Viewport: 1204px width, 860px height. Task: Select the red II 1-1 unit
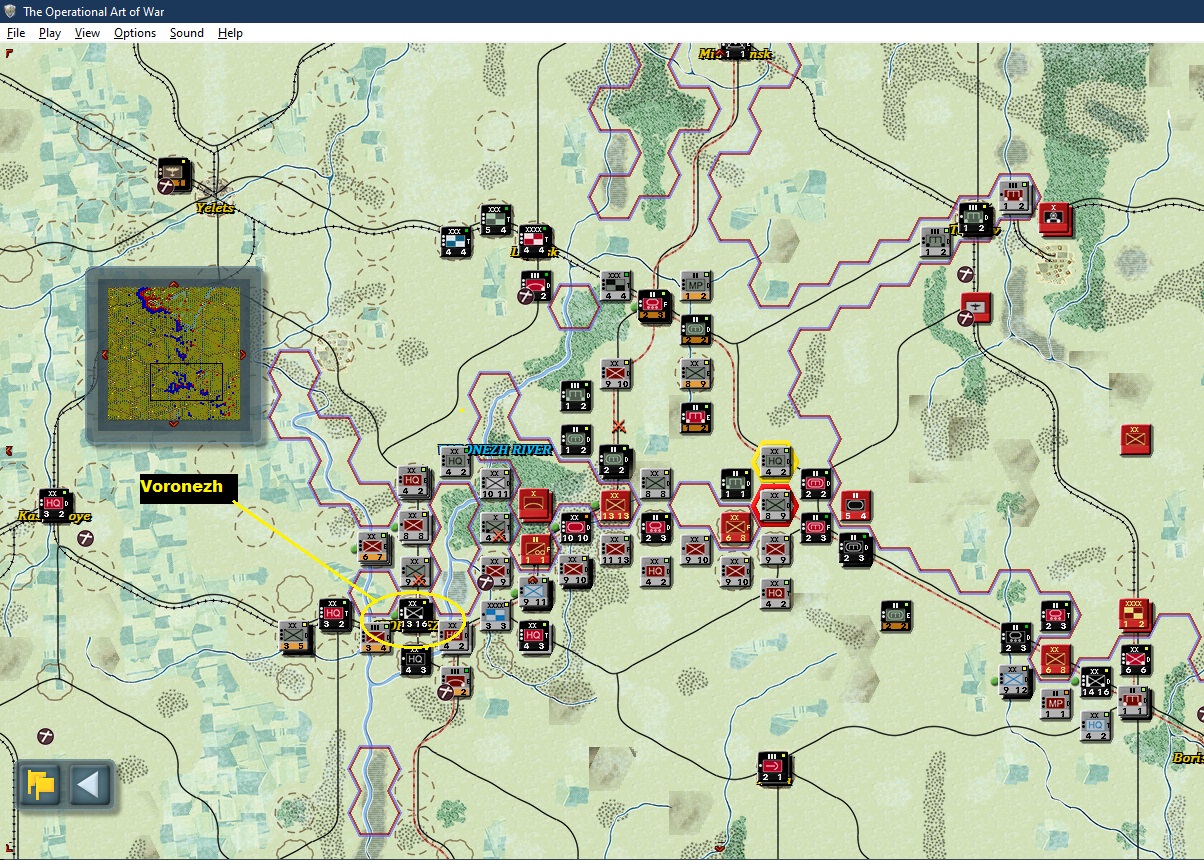535,550
